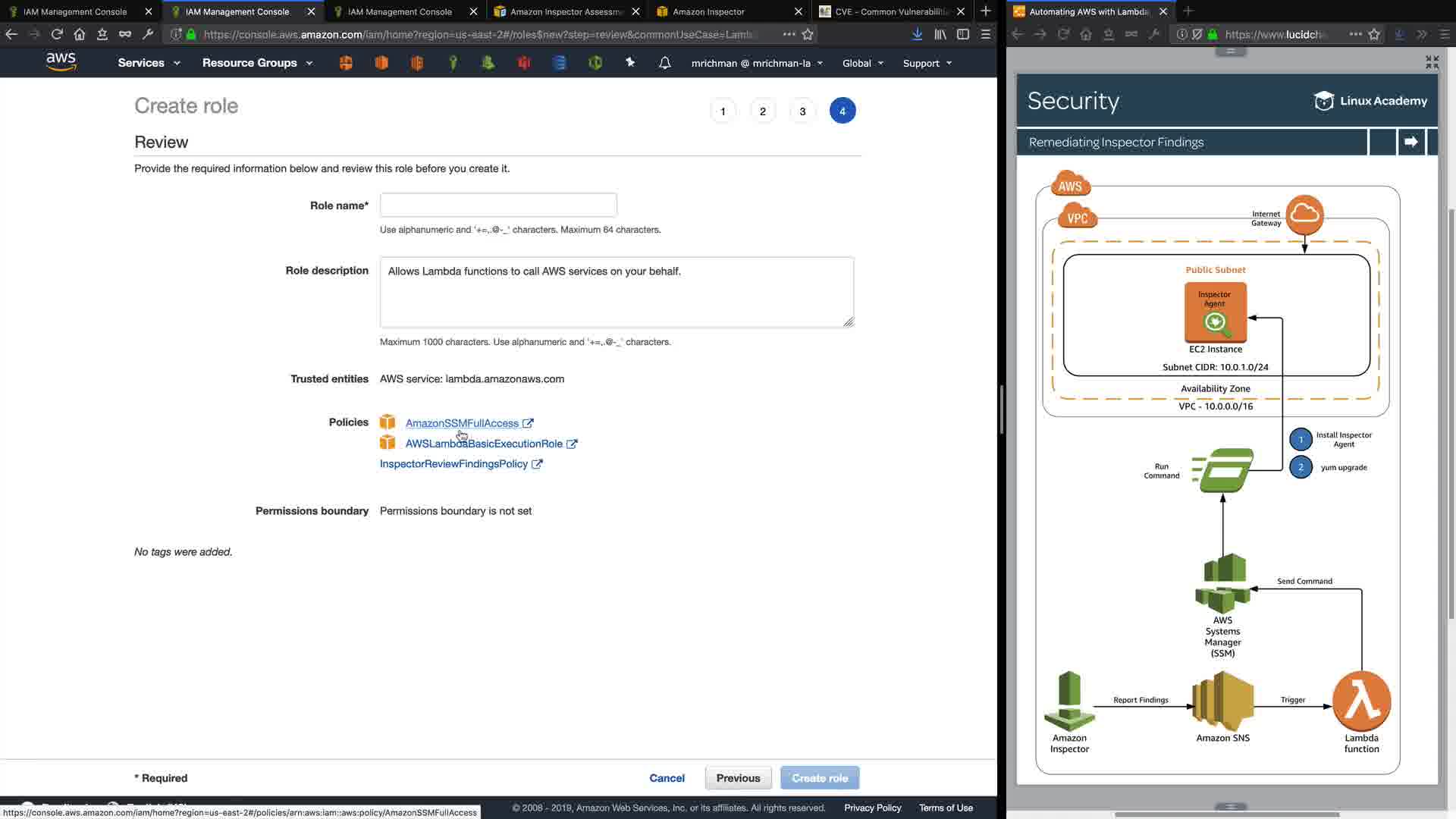The image size is (1456, 819).
Task: Click the Firefox downloads arrow icon
Action: (x=917, y=34)
